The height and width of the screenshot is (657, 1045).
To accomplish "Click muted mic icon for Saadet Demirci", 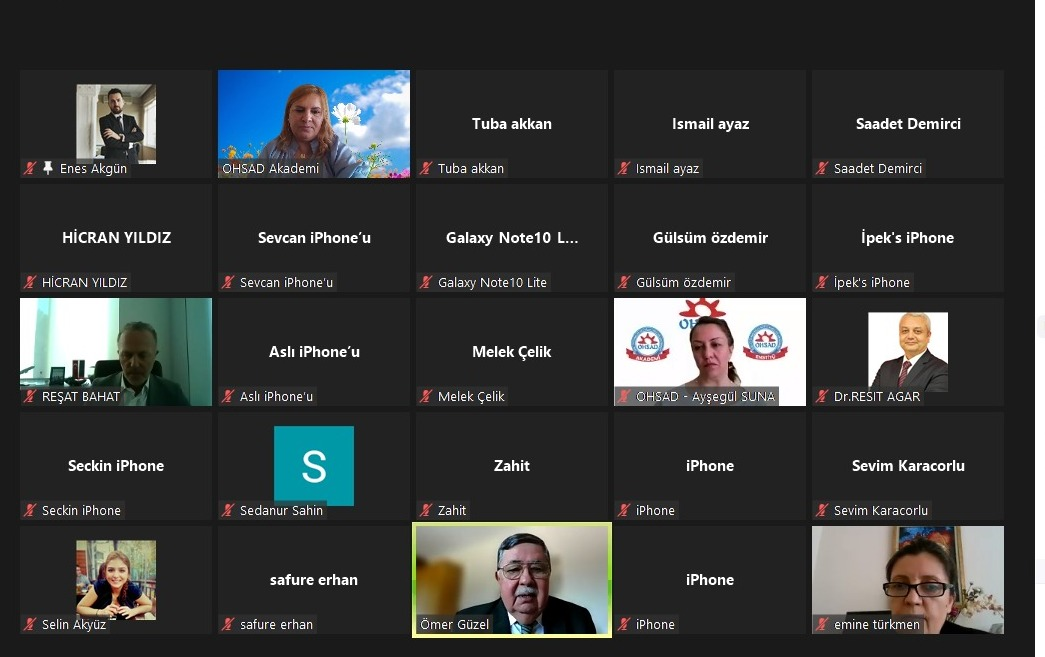I will 822,168.
